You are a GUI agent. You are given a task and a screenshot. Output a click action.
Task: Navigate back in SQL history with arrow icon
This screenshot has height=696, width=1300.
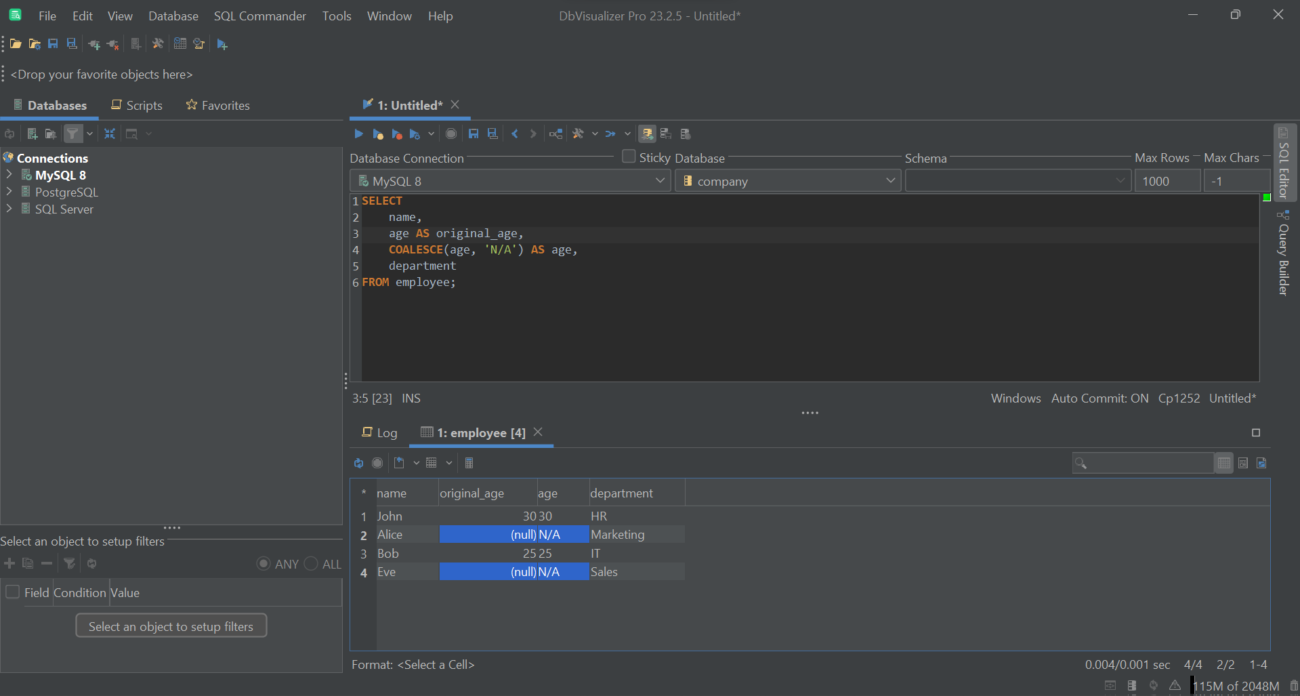coord(514,133)
